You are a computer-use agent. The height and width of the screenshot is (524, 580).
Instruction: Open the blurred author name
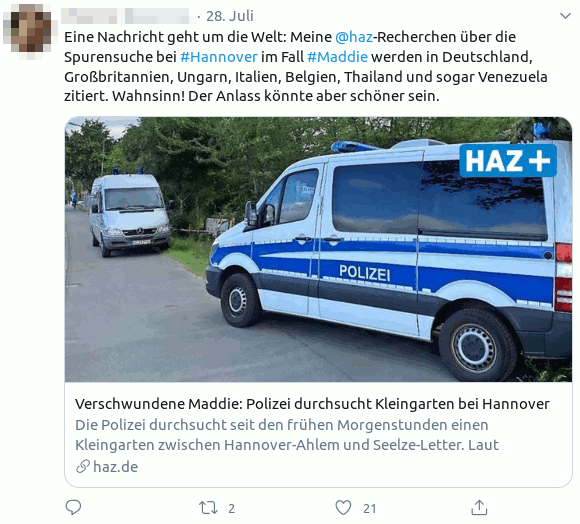[x=128, y=16]
